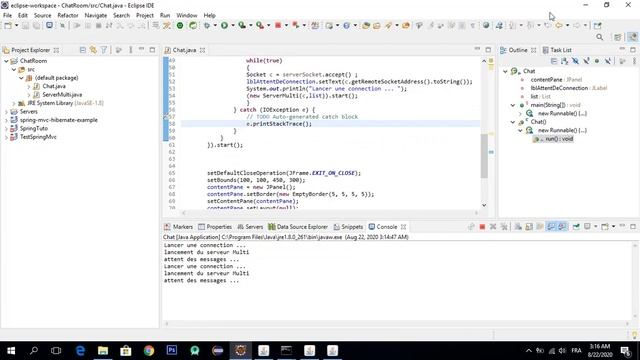Toggle Hide Fields in Outline toolbar
The width and height of the screenshot is (640, 360).
point(576,61)
